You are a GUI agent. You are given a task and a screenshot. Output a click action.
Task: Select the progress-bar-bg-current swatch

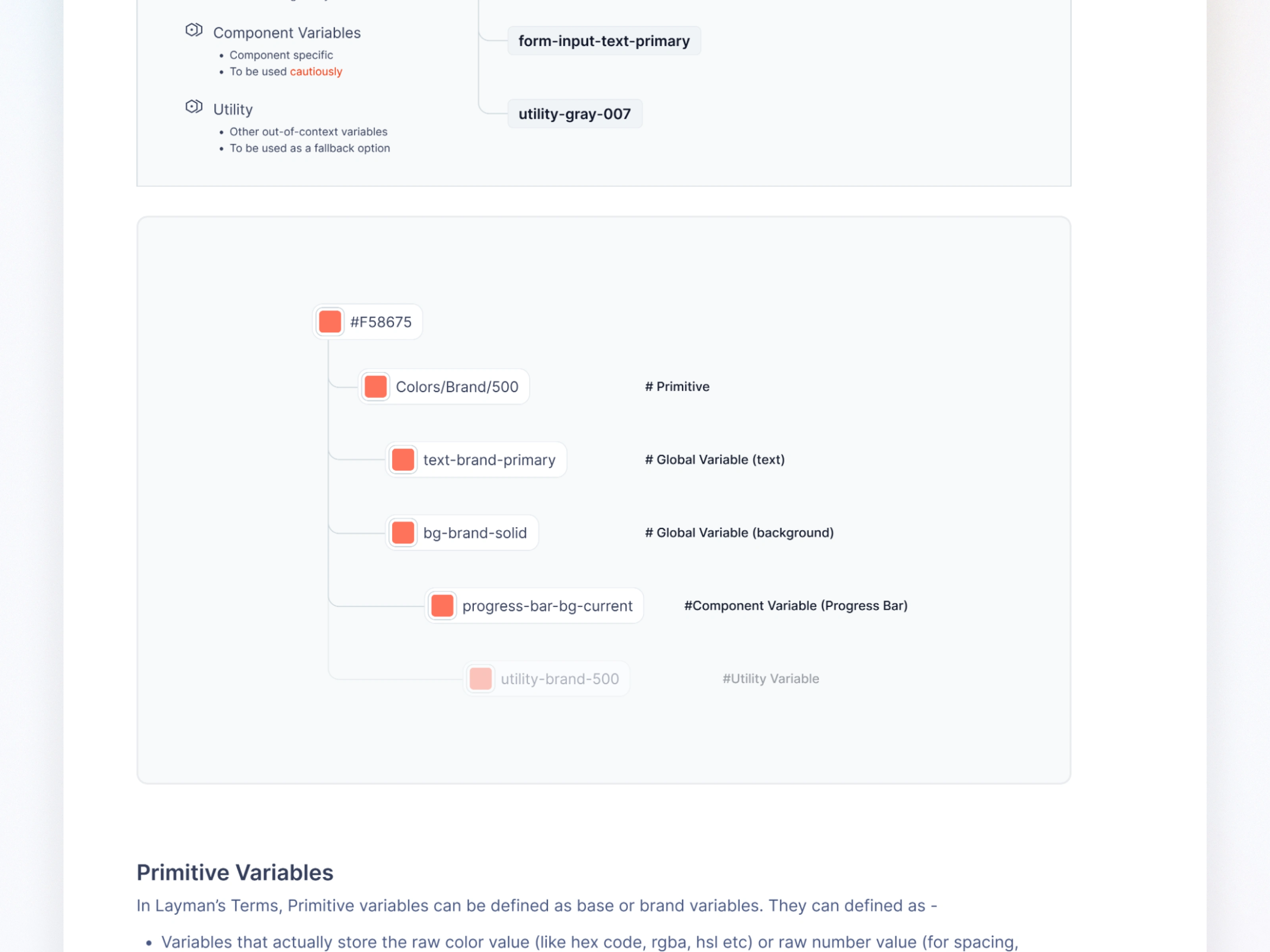(x=442, y=605)
